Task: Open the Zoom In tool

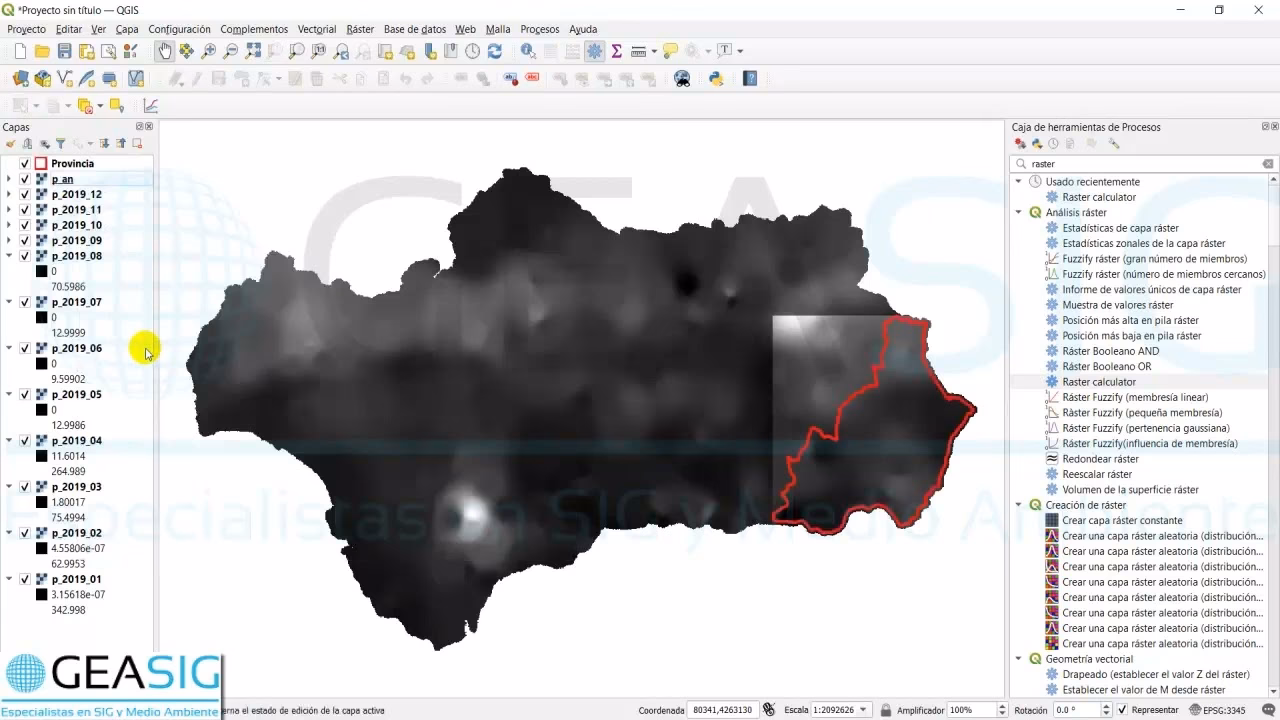Action: pos(207,51)
